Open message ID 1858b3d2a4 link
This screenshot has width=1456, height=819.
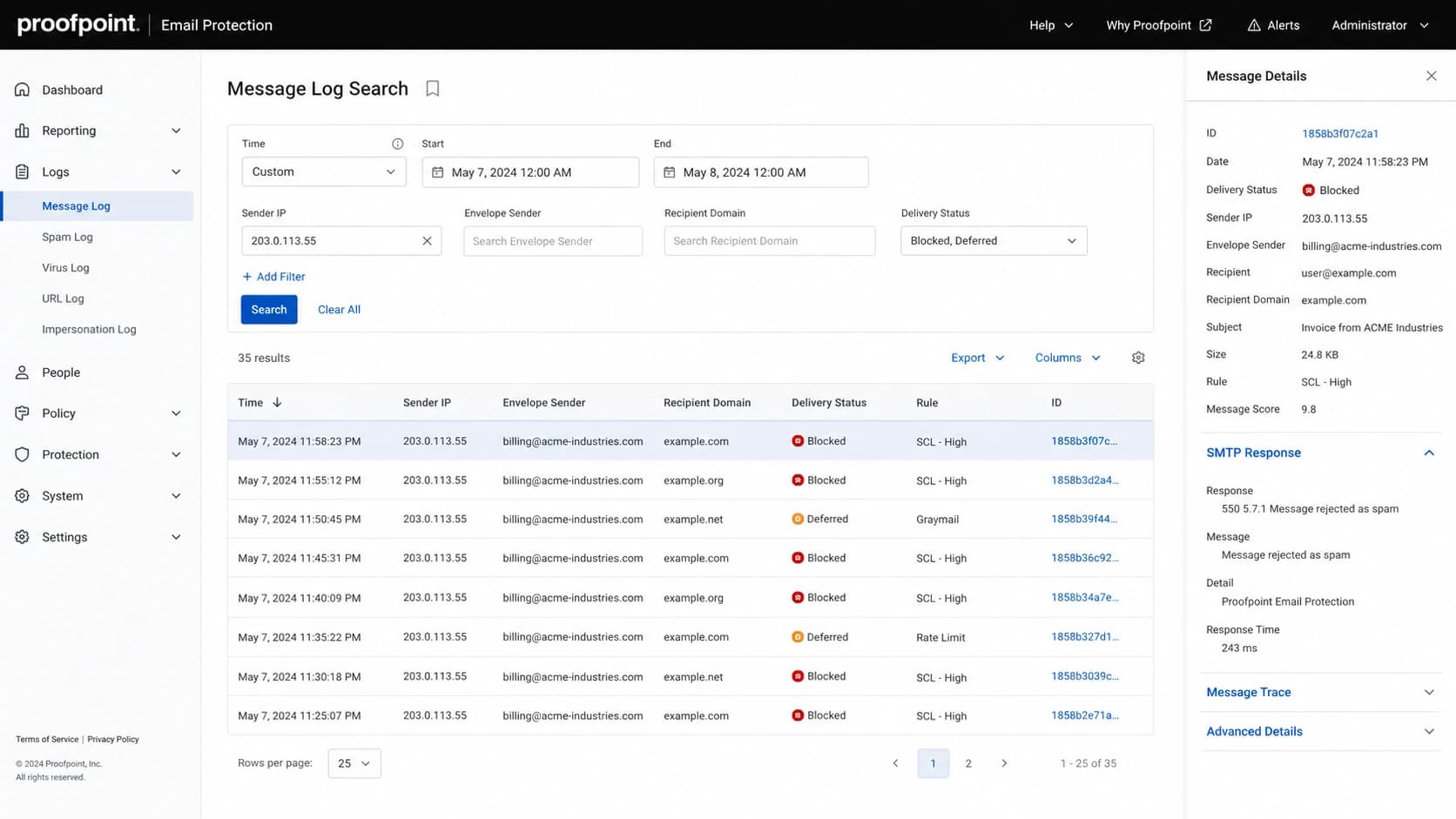pyautogui.click(x=1085, y=480)
